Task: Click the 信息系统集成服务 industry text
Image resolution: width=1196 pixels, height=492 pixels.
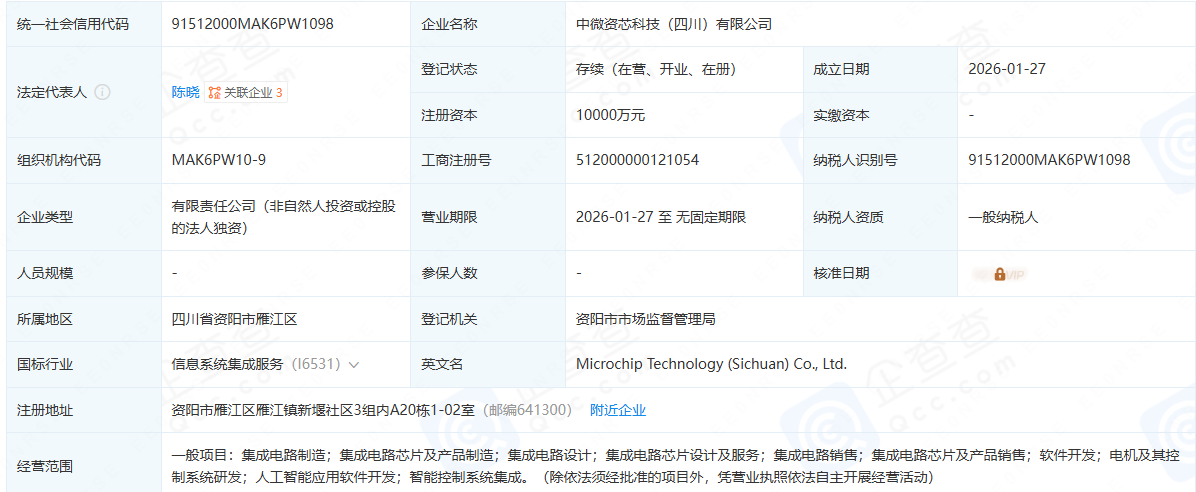Action: (x=228, y=364)
